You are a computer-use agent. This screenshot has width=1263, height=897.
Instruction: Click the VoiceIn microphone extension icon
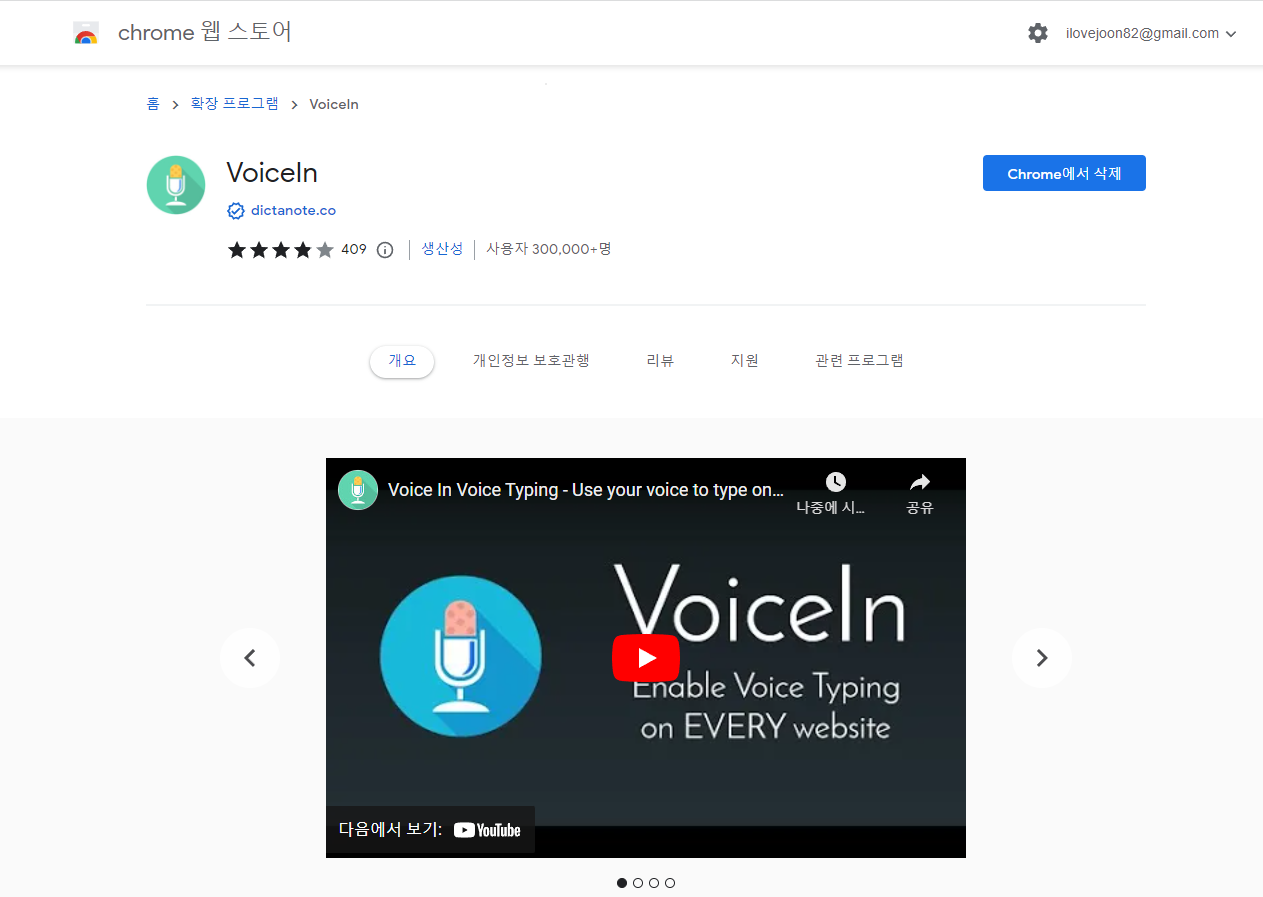pyautogui.click(x=176, y=185)
